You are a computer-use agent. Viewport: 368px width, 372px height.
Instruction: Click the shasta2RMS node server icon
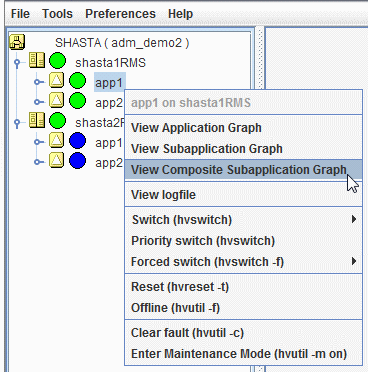click(x=37, y=120)
